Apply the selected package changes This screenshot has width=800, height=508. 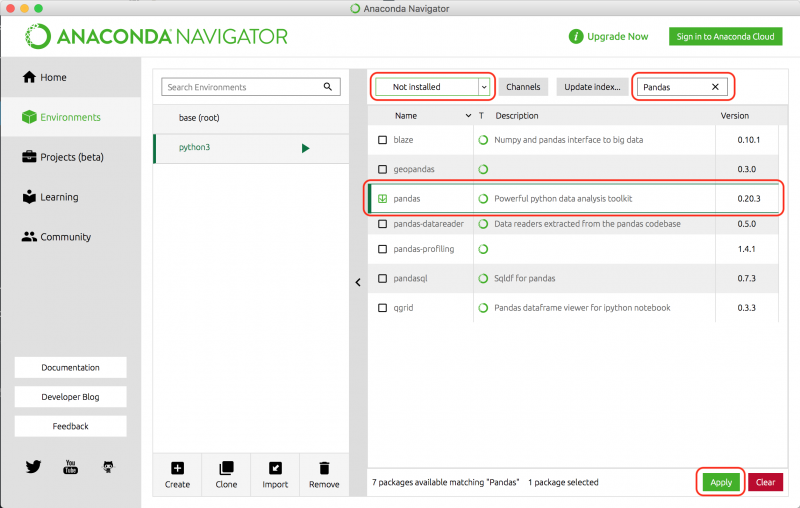pyautogui.click(x=721, y=482)
